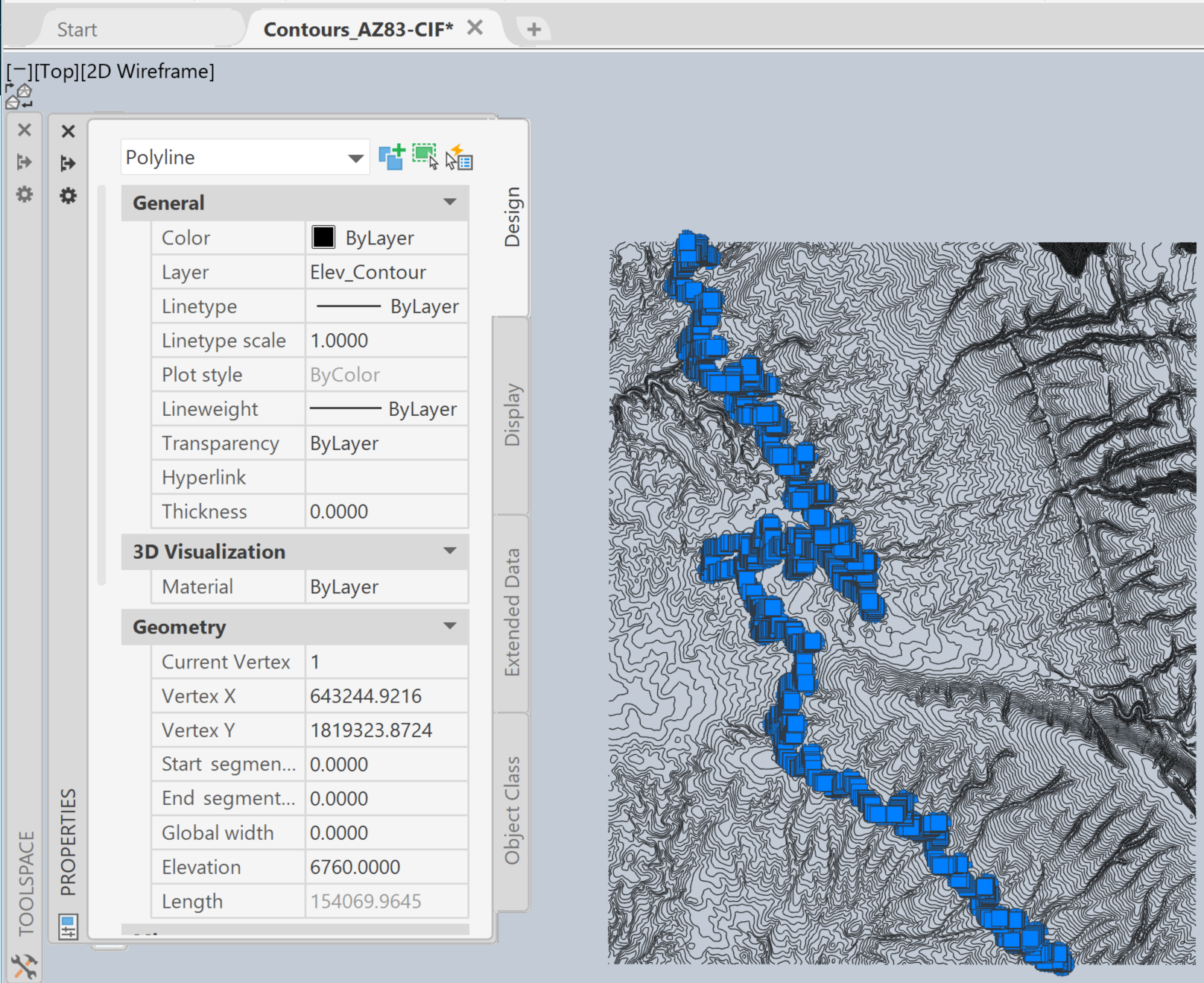Click the Vertex X value field
Screen dimensions: 1204x983
coord(387,695)
